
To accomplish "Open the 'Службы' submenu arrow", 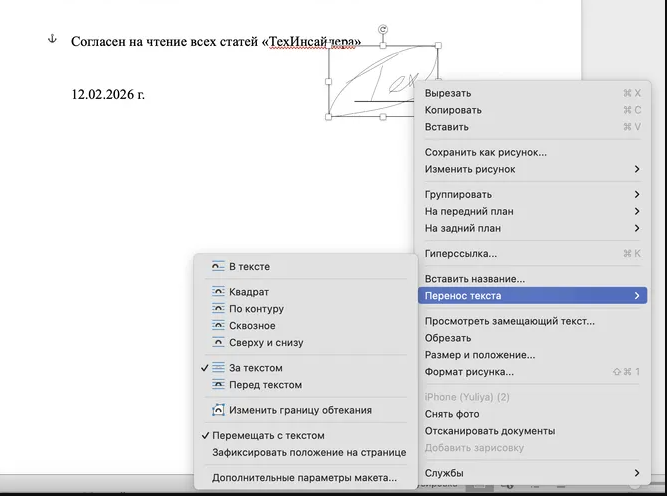I will pyautogui.click(x=637, y=473).
